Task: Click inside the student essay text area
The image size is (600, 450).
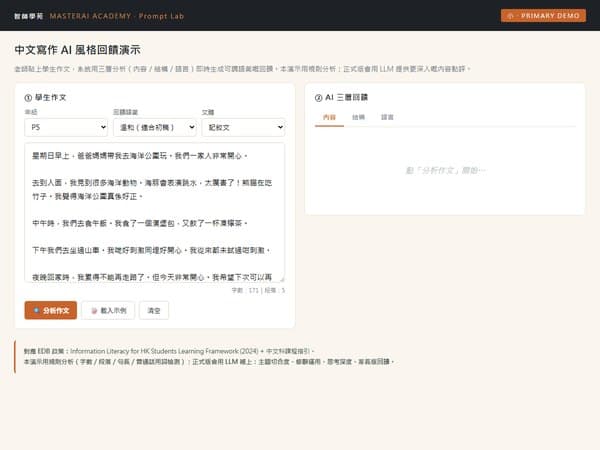Action: pyautogui.click(x=155, y=212)
